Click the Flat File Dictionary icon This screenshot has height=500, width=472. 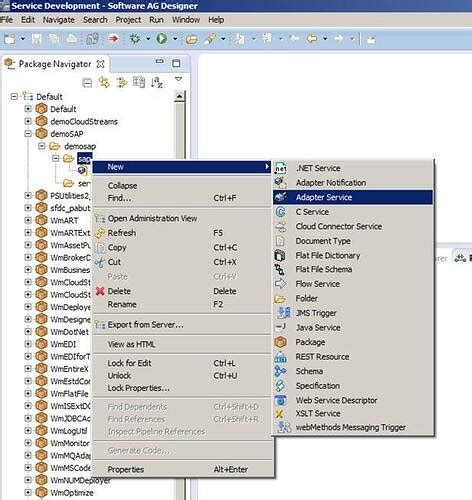280,255
